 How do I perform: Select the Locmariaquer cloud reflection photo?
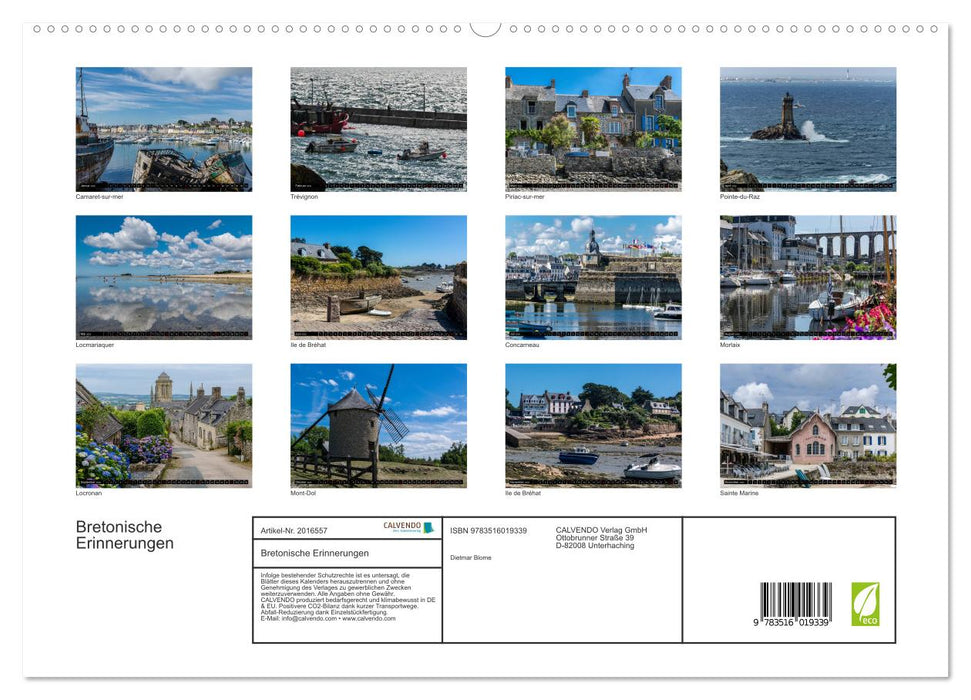click(163, 277)
